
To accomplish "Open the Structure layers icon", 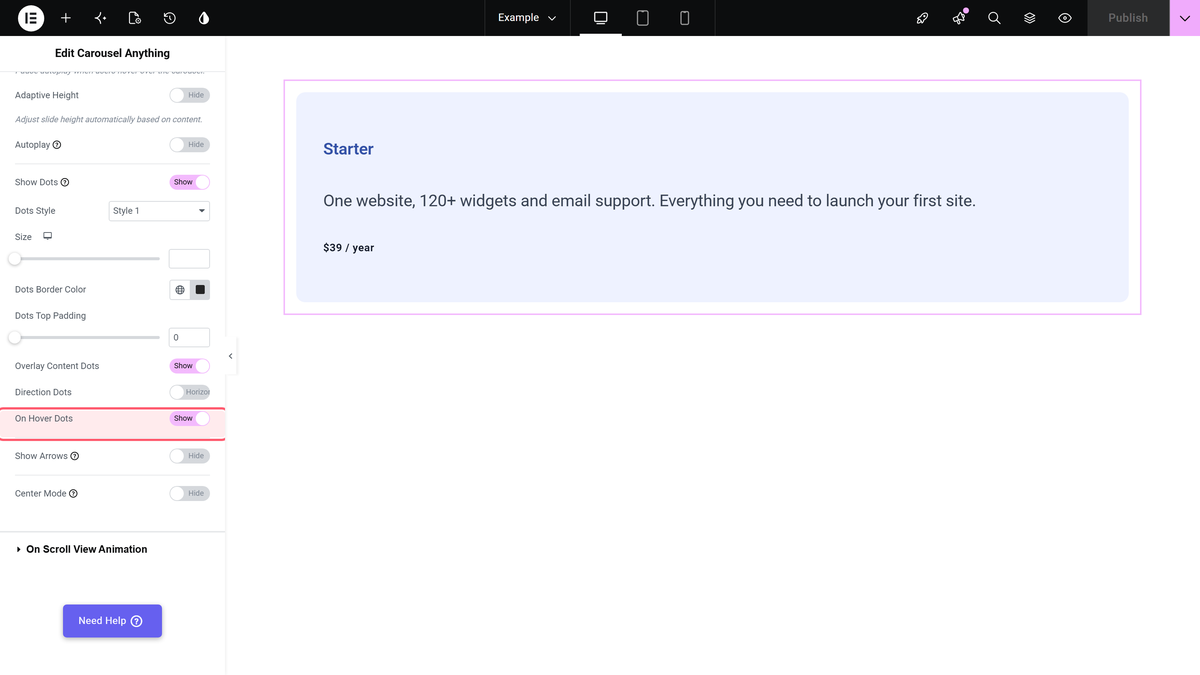I will (1029, 18).
